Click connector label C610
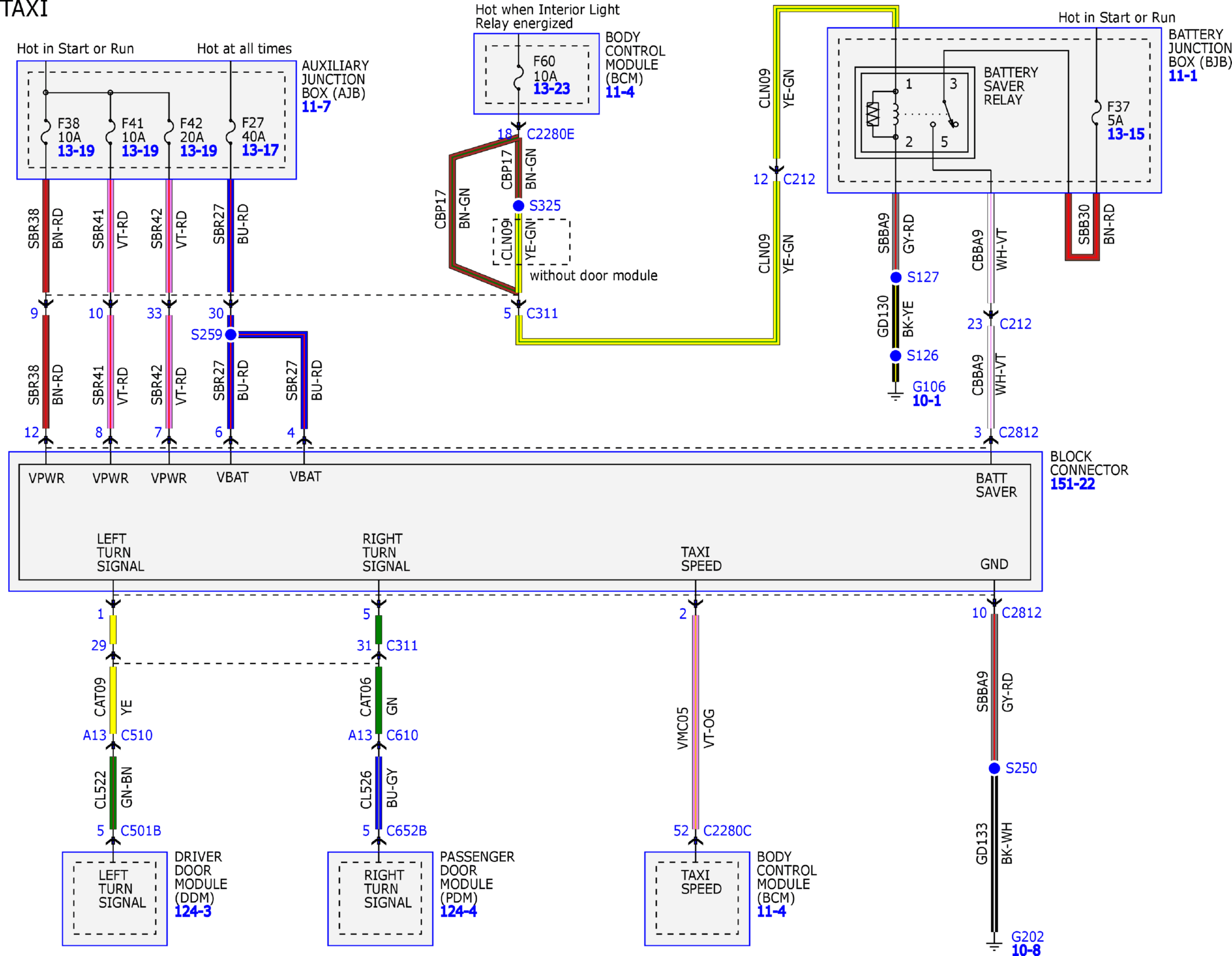 (402, 736)
